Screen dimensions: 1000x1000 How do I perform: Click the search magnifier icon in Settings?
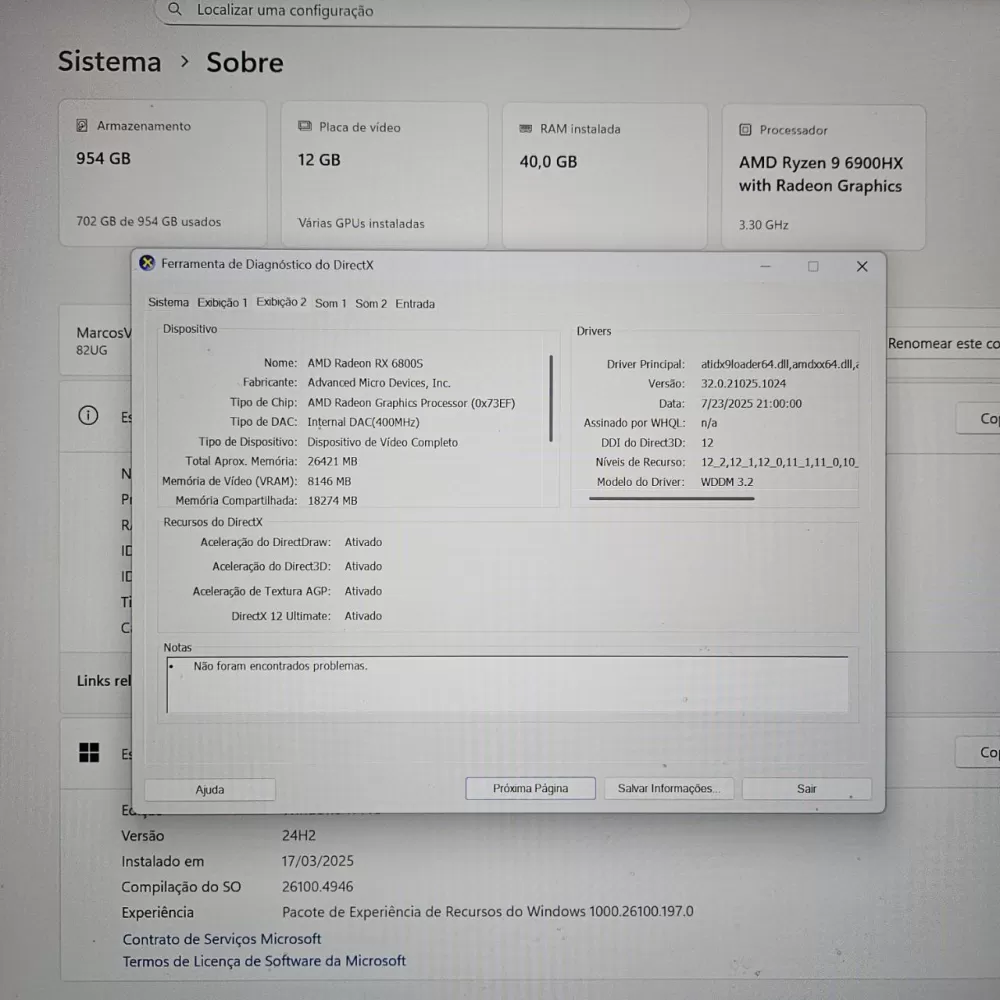(x=175, y=10)
